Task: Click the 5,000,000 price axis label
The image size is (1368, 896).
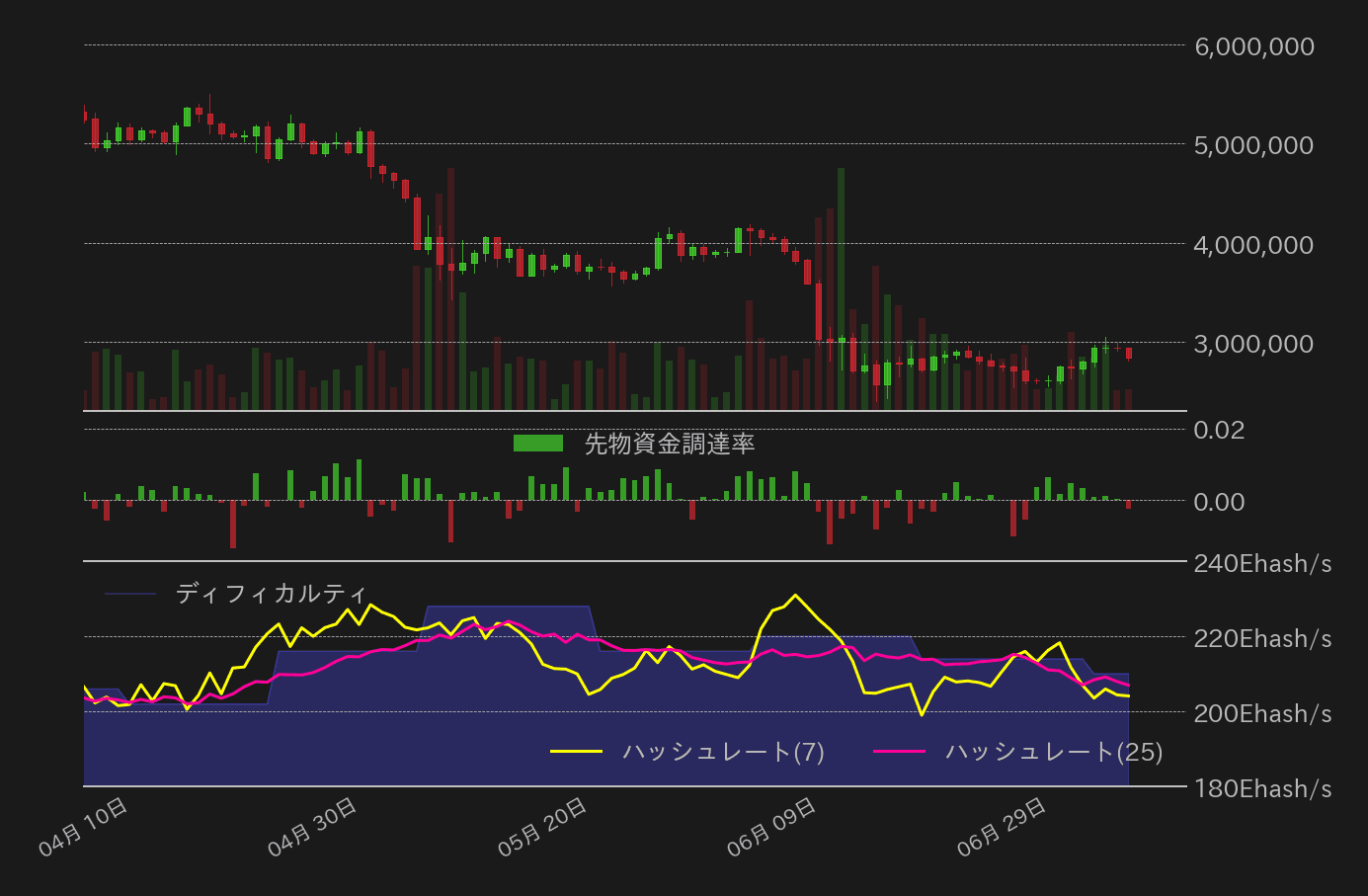Action: (1252, 144)
